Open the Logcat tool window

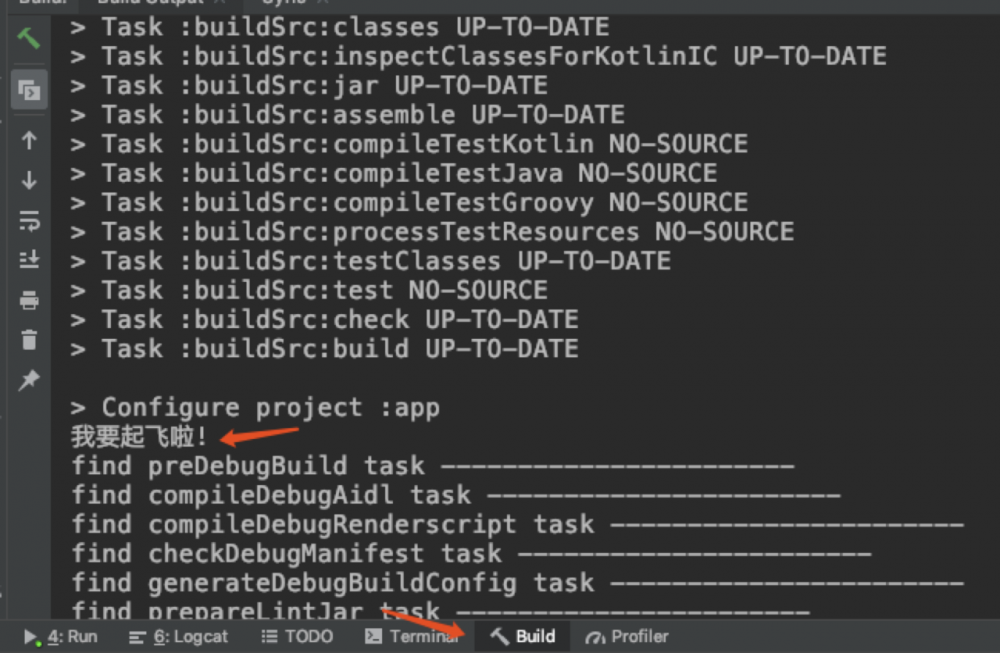tap(179, 636)
